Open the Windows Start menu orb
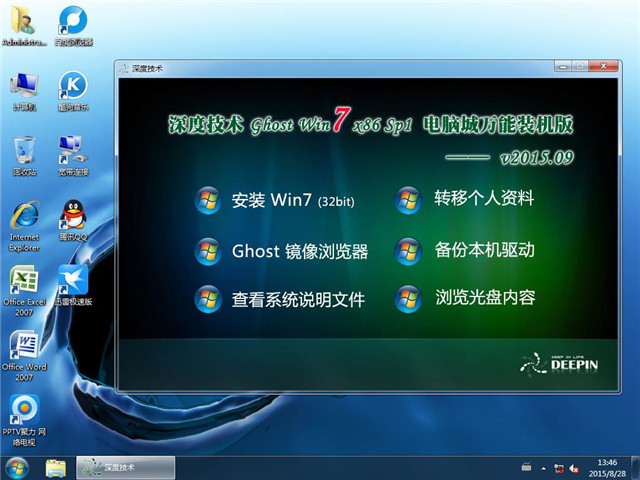This screenshot has width=640, height=480. tap(16, 468)
